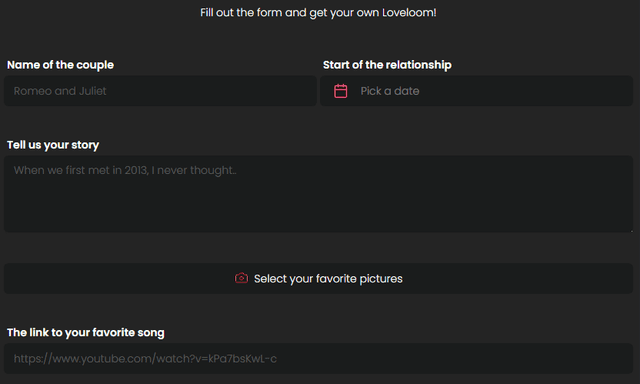Screen dimensions: 640x384
Task: Click the camera icon for pictures
Action: click(241, 278)
